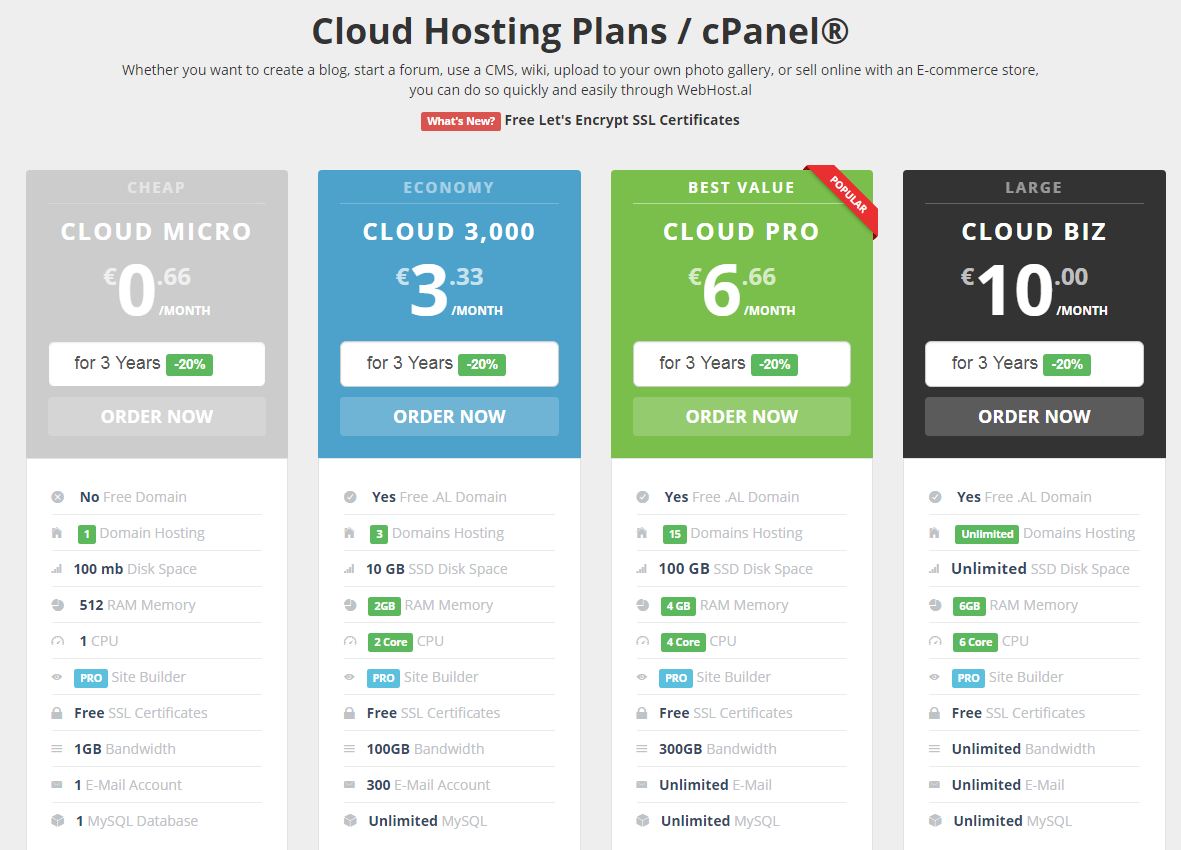The width and height of the screenshot is (1181, 850).
Task: Order the Cloud 3,000 plan now
Action: (x=449, y=416)
